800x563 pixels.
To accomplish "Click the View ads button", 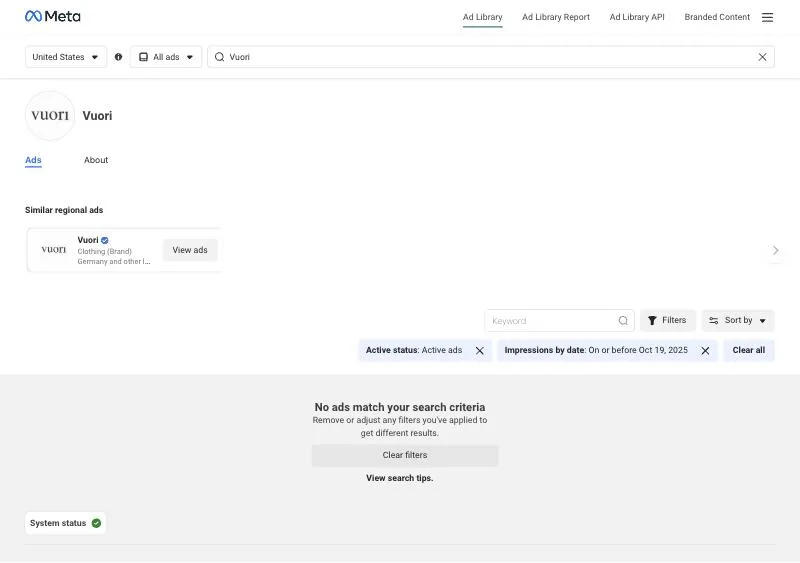I will click(x=190, y=250).
